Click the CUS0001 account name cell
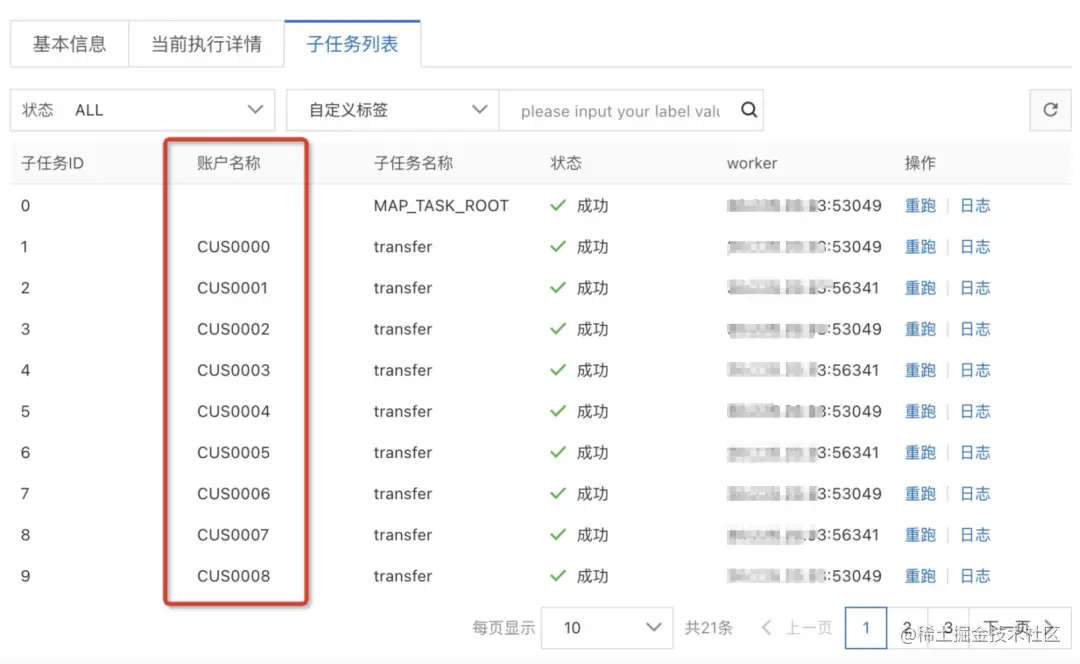Screen dimensions: 1080x664 232,288
